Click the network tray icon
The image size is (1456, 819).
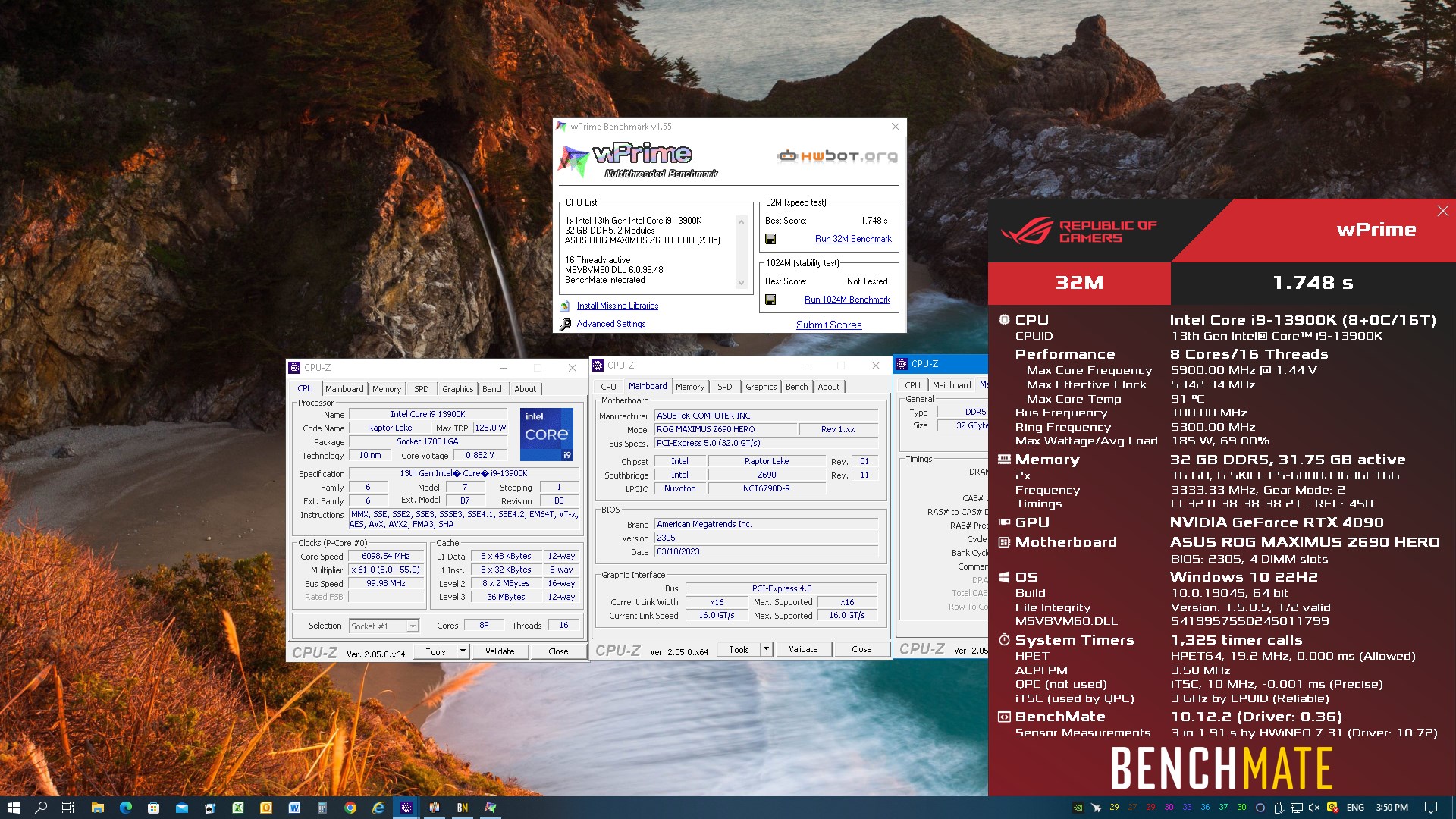pos(1297,808)
